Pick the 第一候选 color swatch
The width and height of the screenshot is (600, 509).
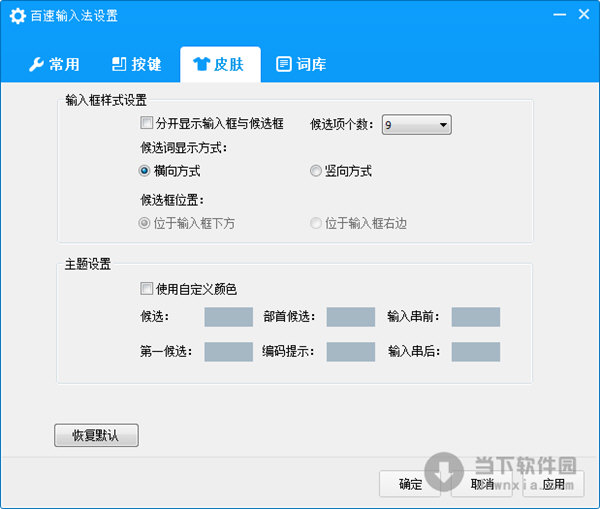(x=228, y=352)
